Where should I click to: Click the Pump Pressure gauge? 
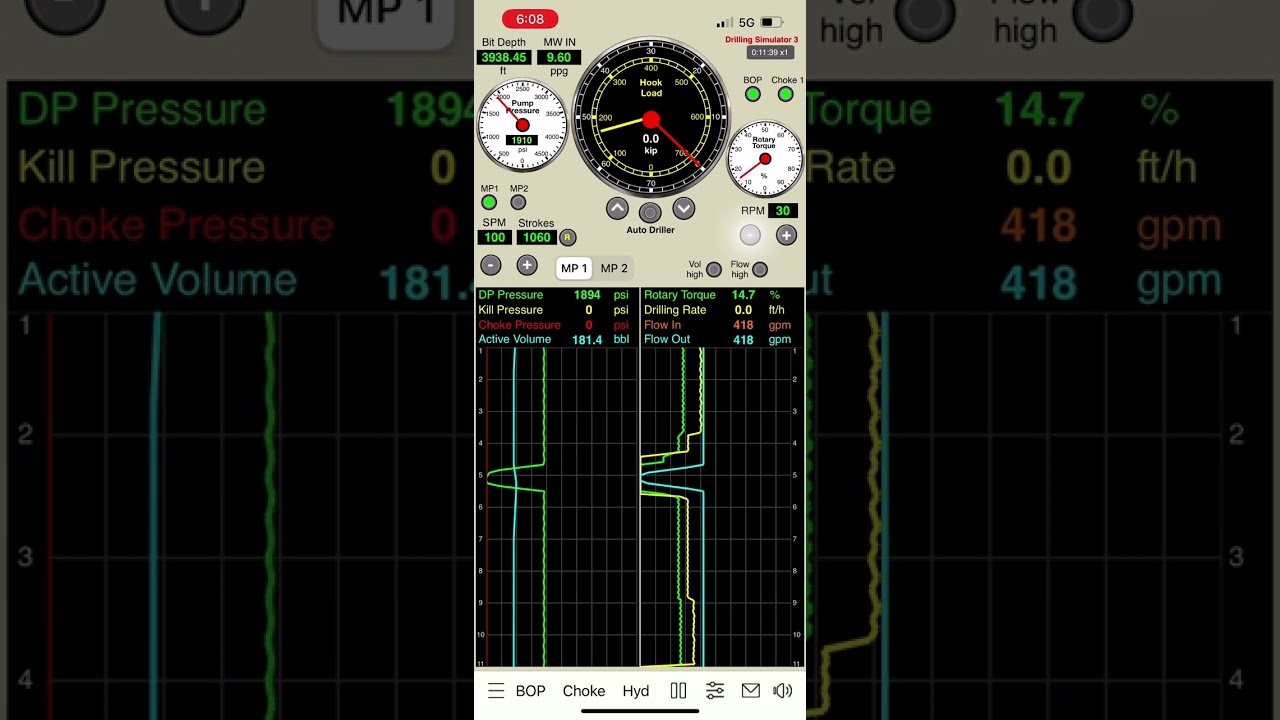coord(522,125)
